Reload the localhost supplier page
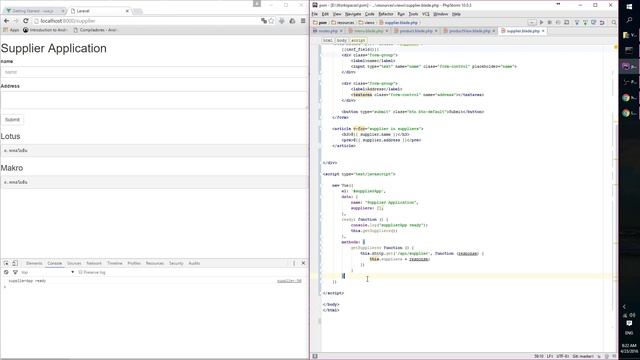Viewport: 640px width, 360px height. coord(26,21)
